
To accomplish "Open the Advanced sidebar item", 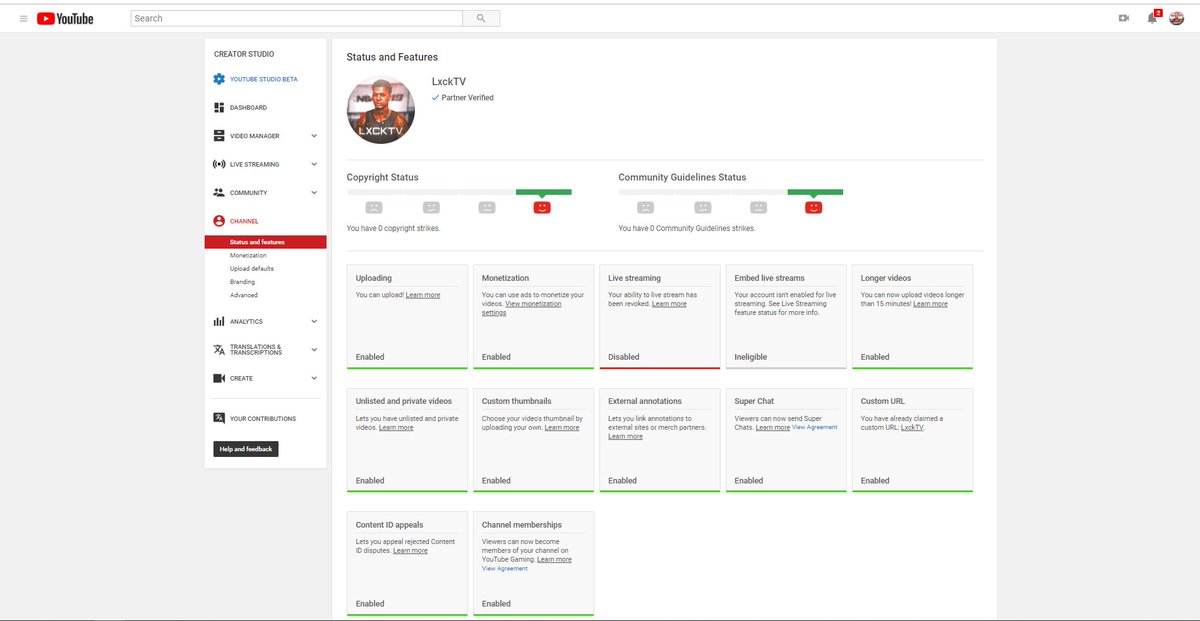I will click(x=243, y=295).
